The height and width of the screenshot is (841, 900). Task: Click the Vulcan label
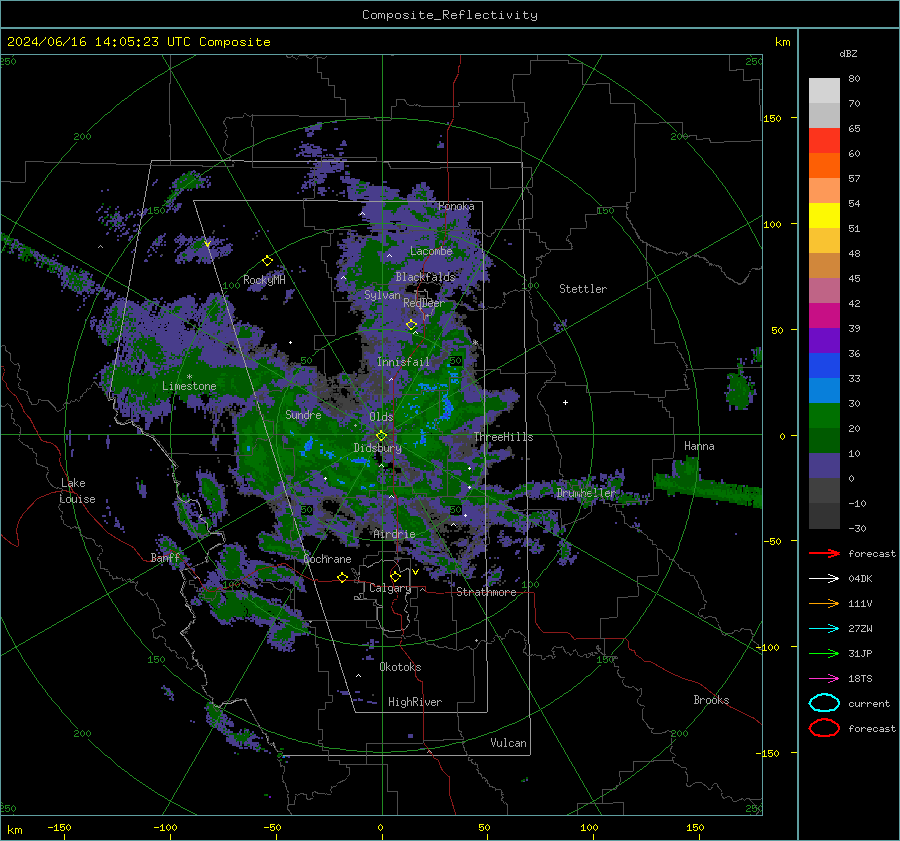coord(508,743)
